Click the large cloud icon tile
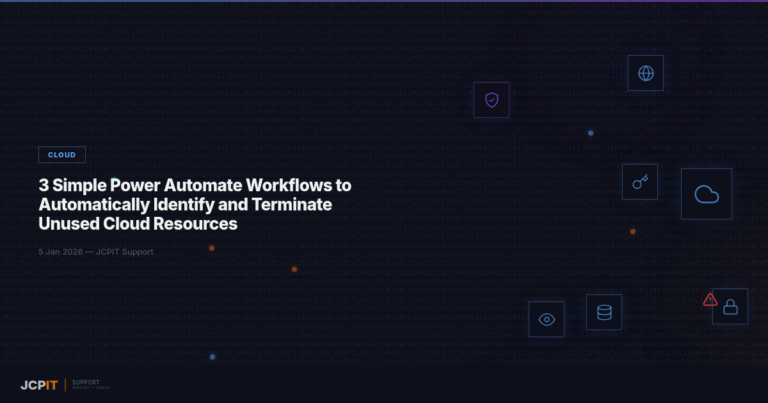Viewport: 768px width, 403px height. click(x=706, y=194)
